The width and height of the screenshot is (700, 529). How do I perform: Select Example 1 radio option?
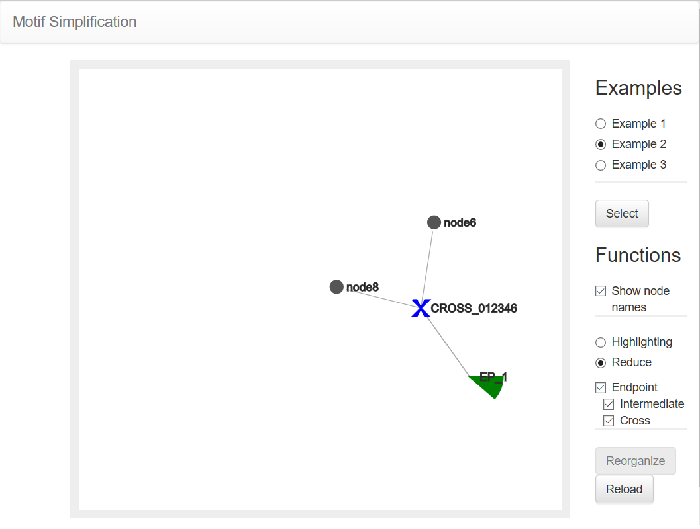click(x=600, y=124)
